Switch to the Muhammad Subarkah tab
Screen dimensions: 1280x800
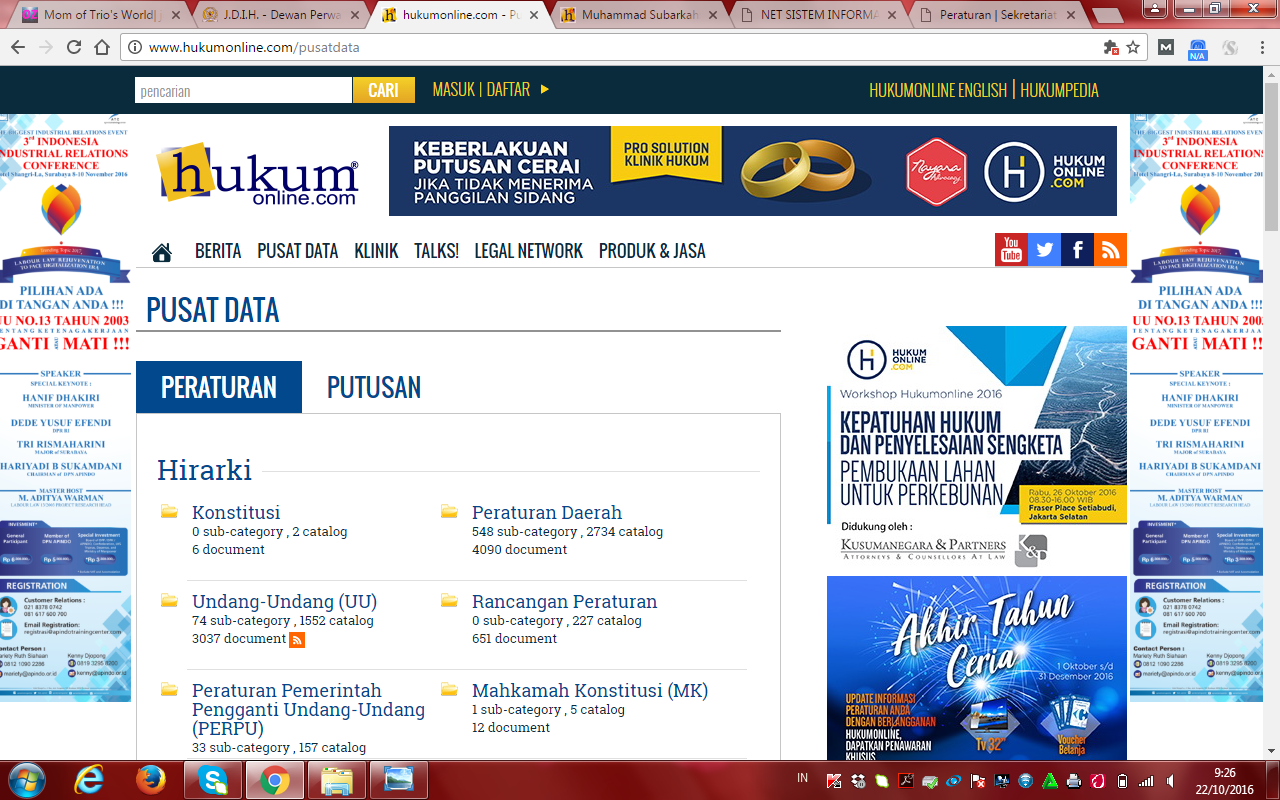[640, 15]
